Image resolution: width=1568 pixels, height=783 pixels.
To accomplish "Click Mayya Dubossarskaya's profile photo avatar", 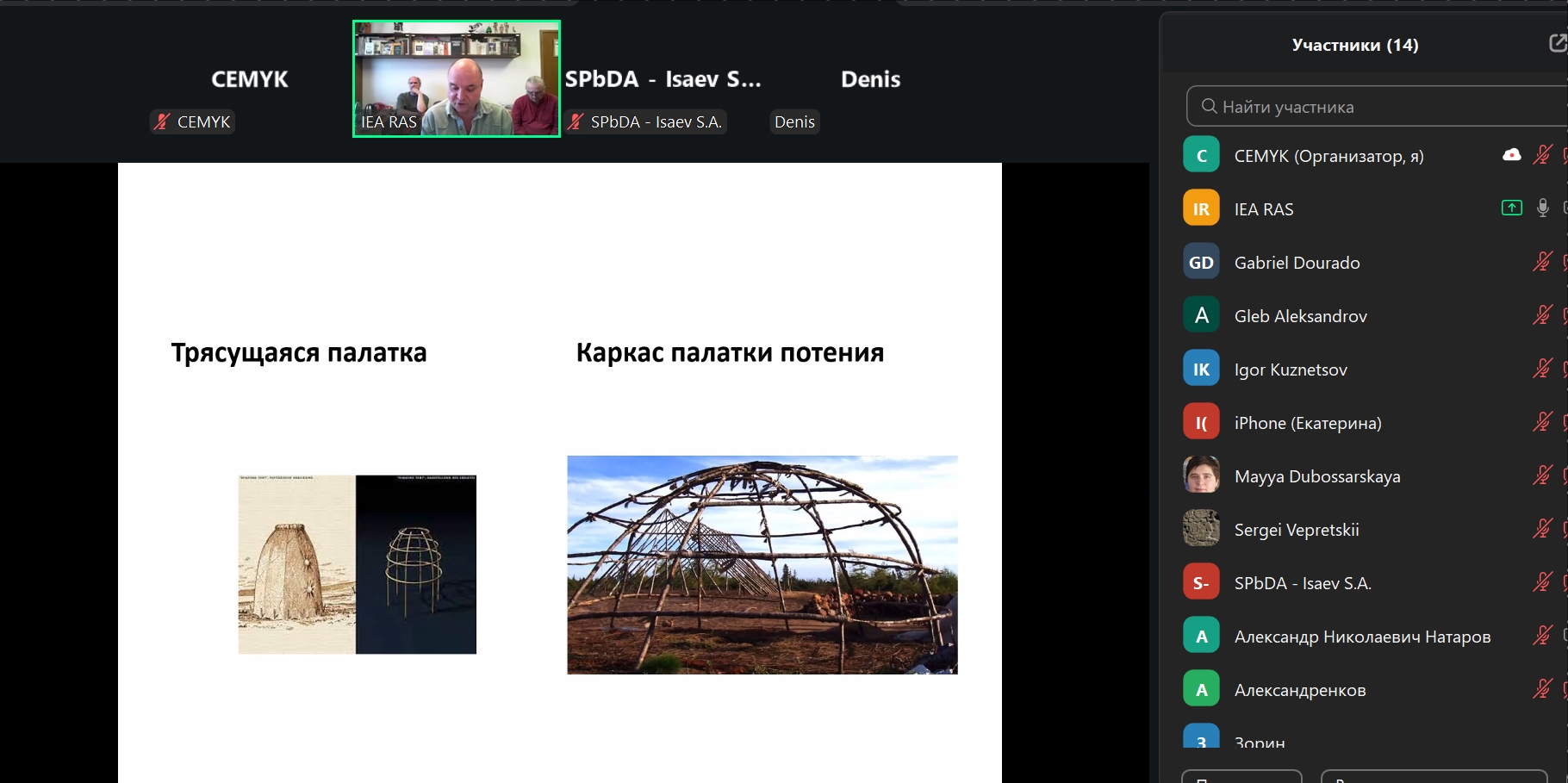I will 1201,475.
